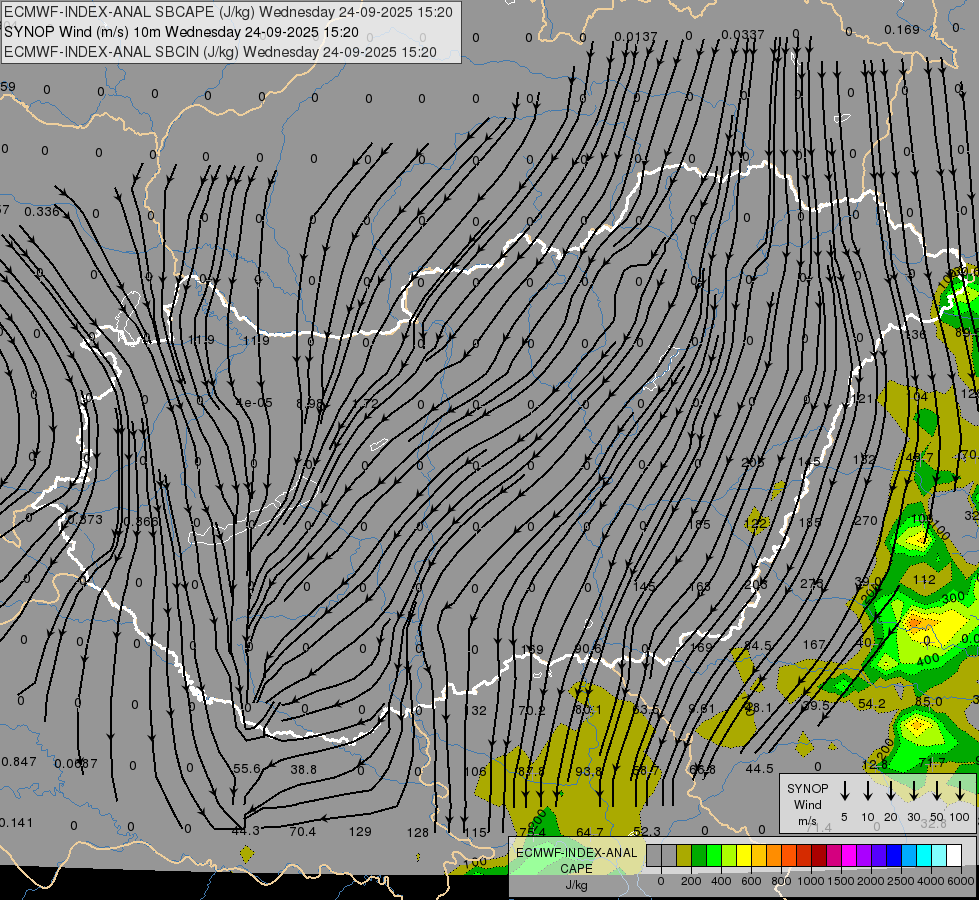
Task: Click the 50 m/s wind arrow in legend
Action: 937,791
